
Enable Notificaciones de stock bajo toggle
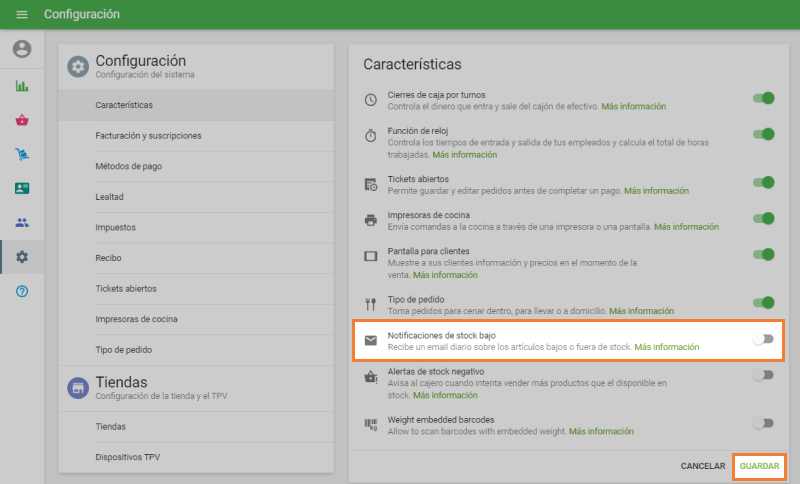(x=763, y=339)
